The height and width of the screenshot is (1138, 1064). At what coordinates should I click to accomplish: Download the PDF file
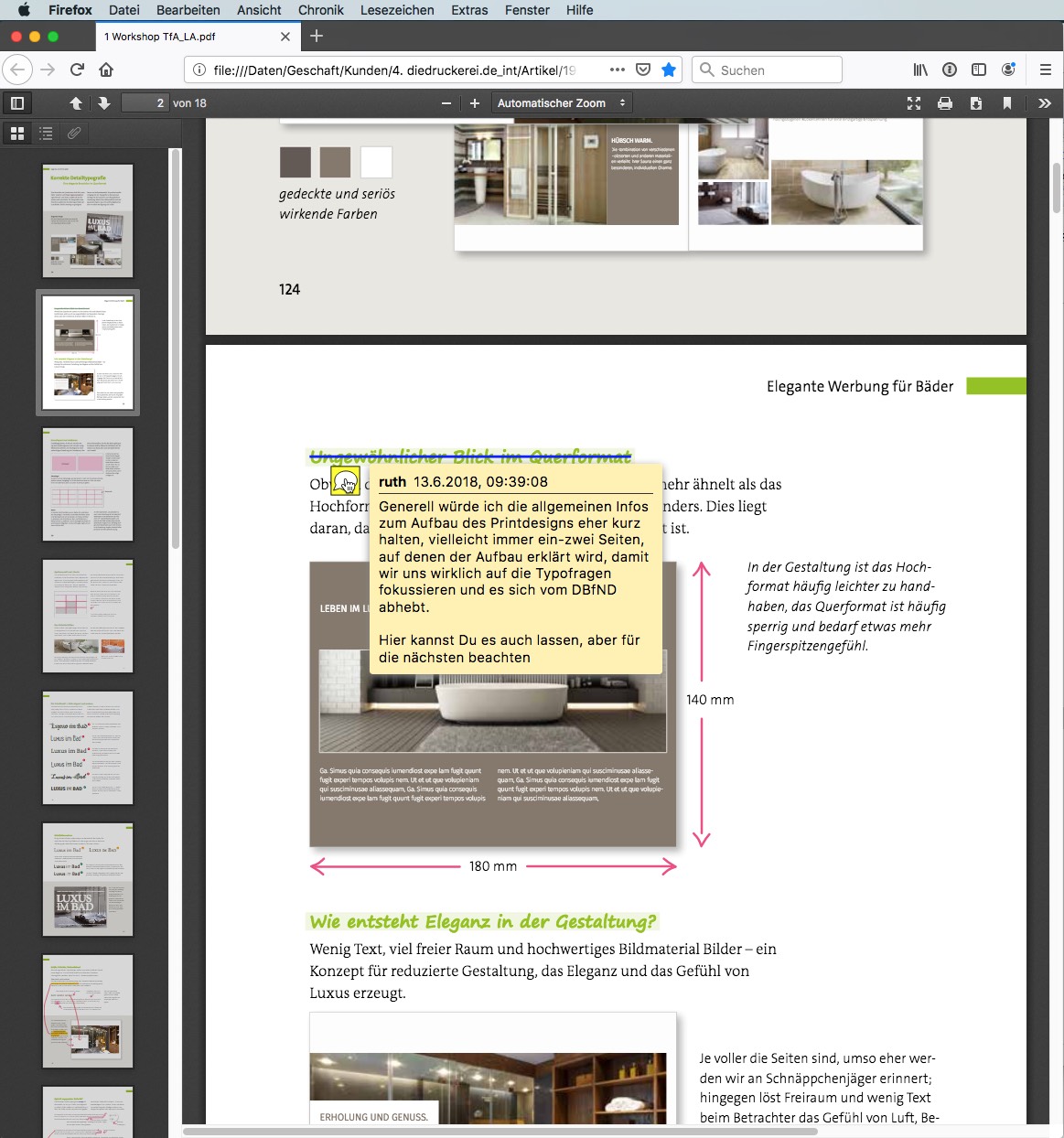pos(976,103)
